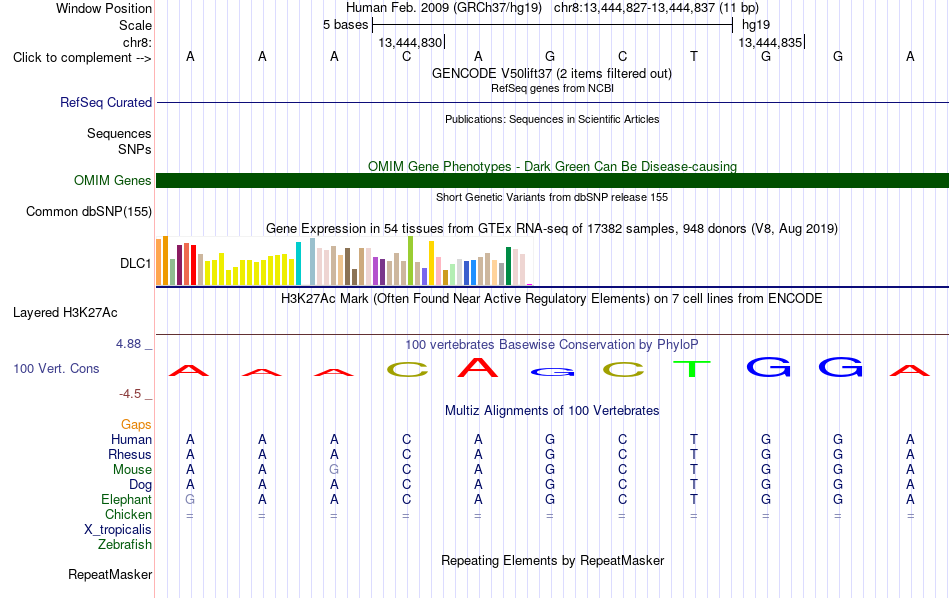Click the T base in the Dog row
The height and width of the screenshot is (598, 950).
click(694, 485)
